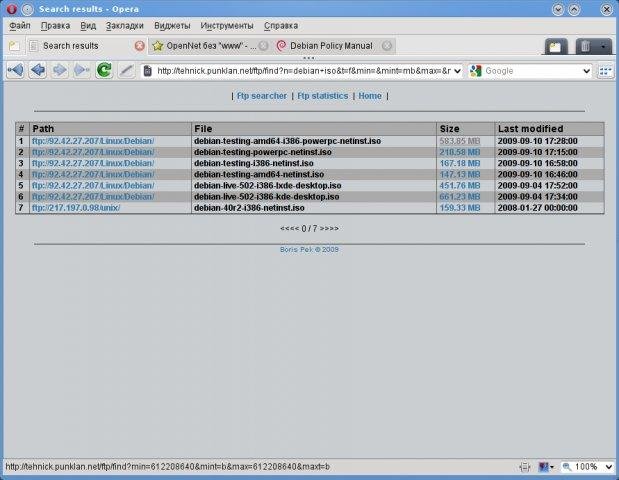Open the ftp://217.197.0.98/unix/ path link
This screenshot has height=480, width=619.
76,208
